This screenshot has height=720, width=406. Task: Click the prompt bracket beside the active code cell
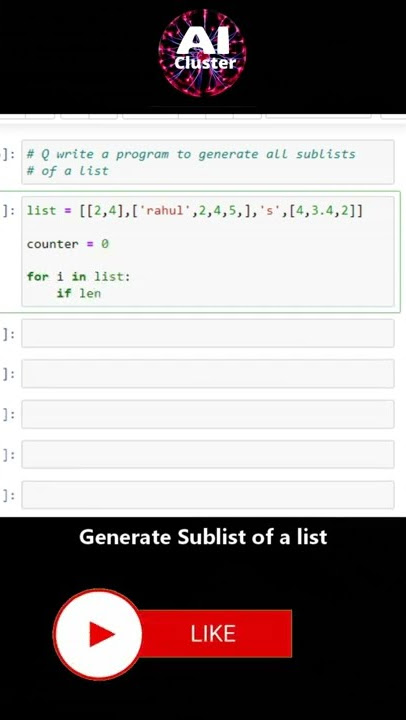8,211
